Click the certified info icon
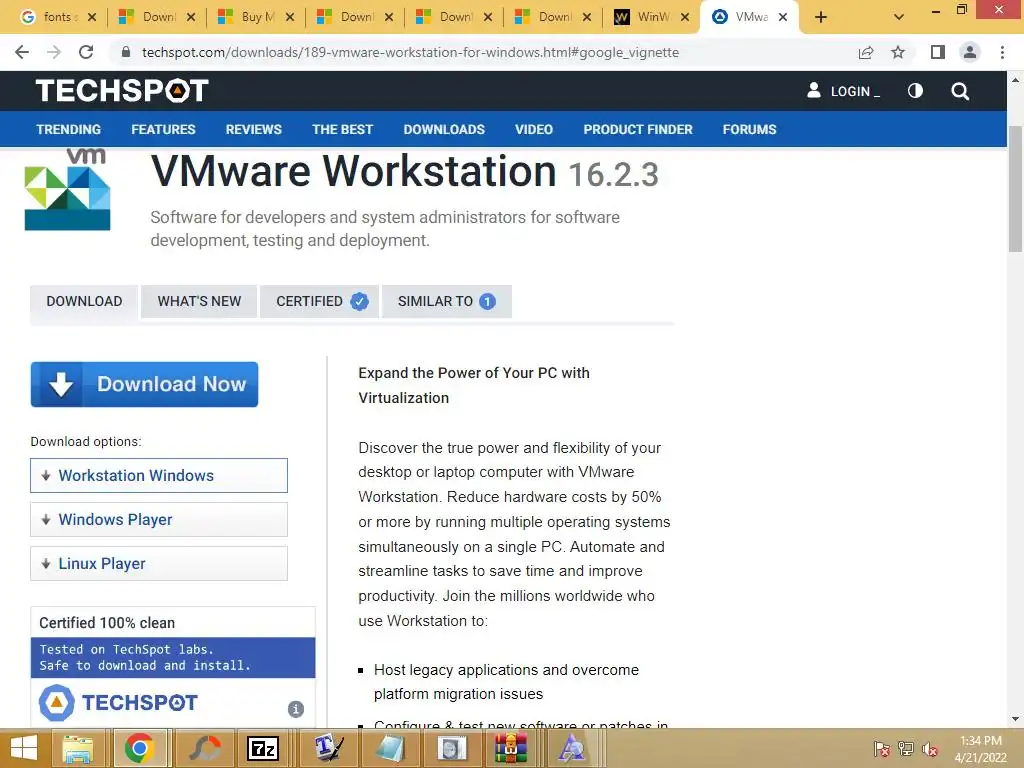 (x=296, y=709)
